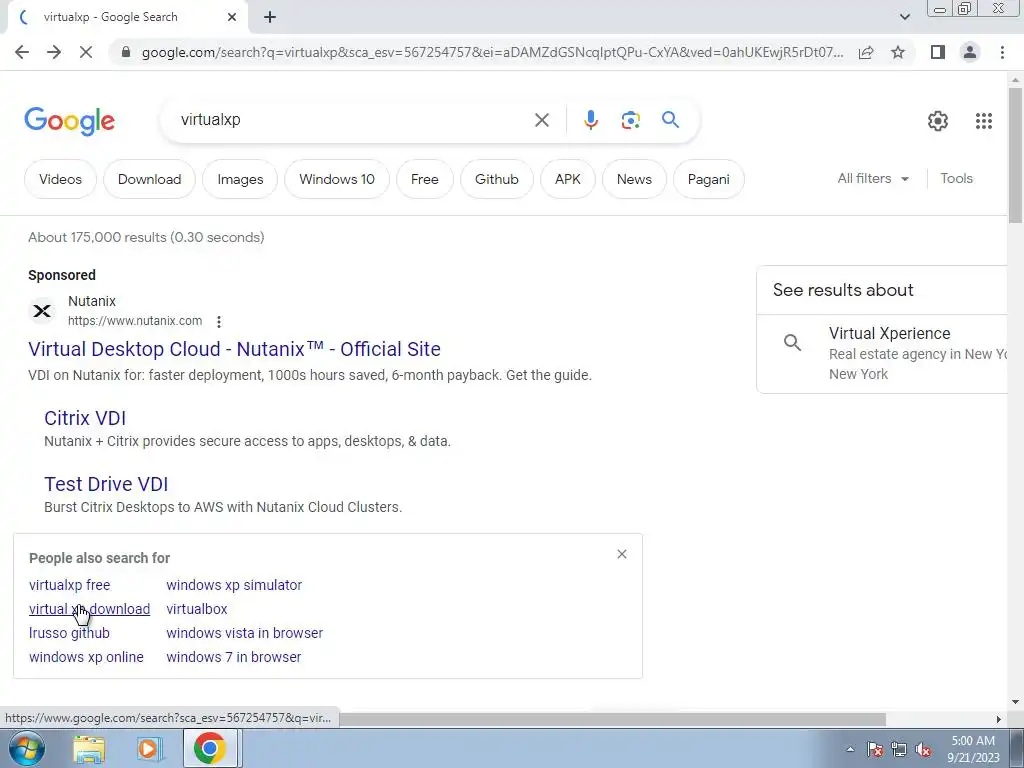Clear the search box text
Image resolution: width=1024 pixels, height=768 pixels.
click(x=541, y=120)
